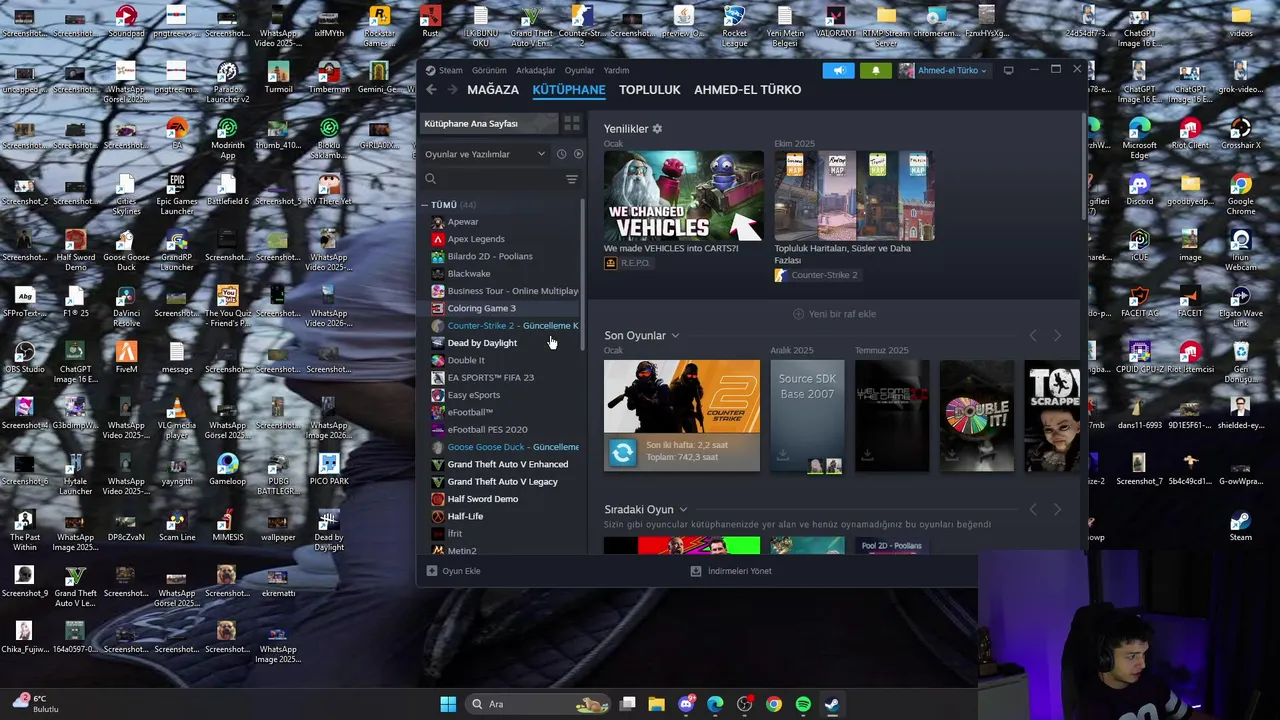Click the İndirmeleri Yönet label

pos(740,571)
